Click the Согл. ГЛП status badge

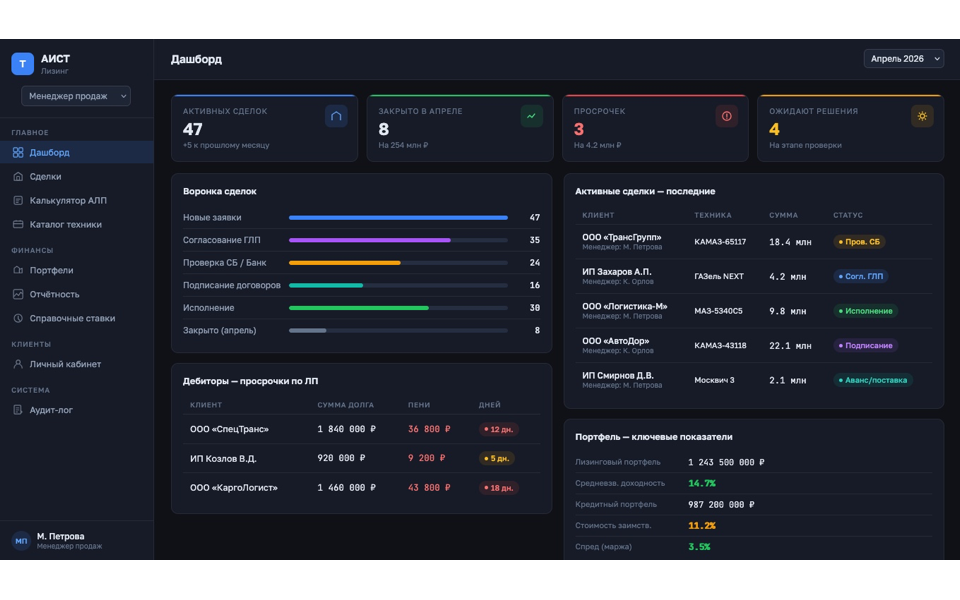point(861,276)
